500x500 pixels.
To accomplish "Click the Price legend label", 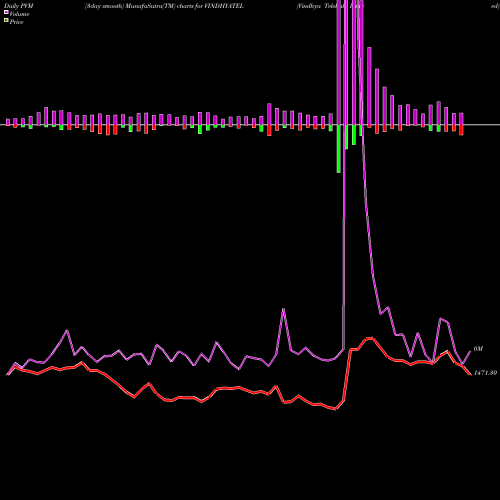I will point(16,22).
